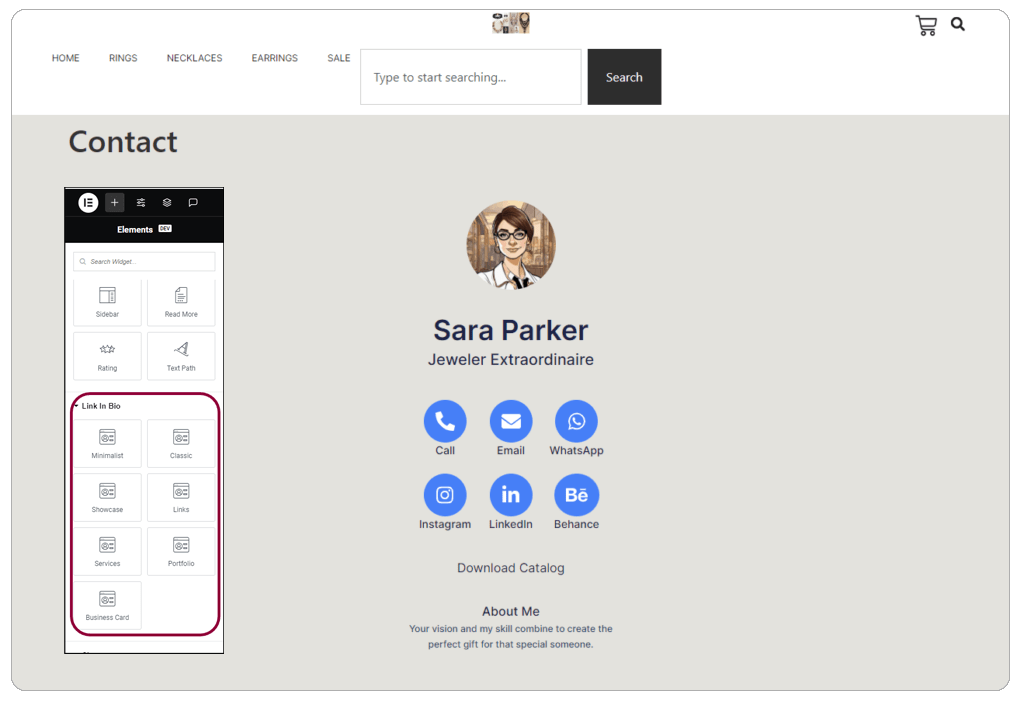1024x705 pixels.
Task: Click the magnifier icon in header
Action: (x=958, y=25)
